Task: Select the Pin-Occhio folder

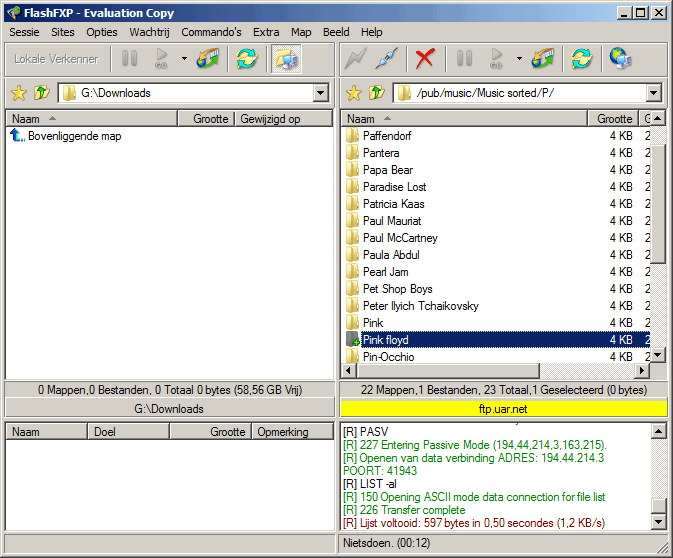Action: (388, 357)
